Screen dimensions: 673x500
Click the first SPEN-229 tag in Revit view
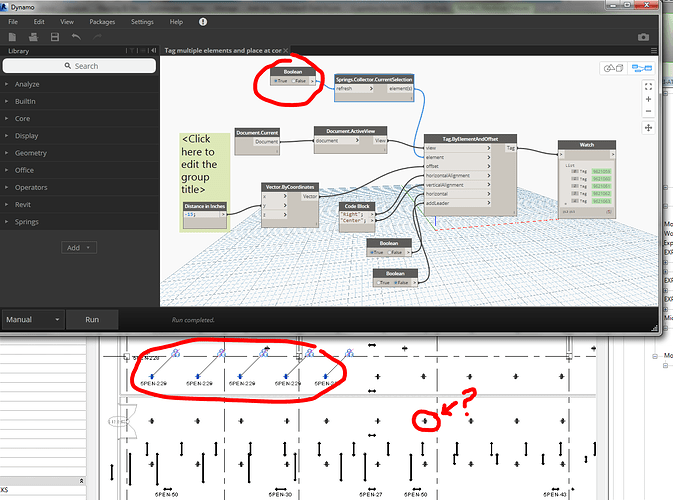(154, 383)
